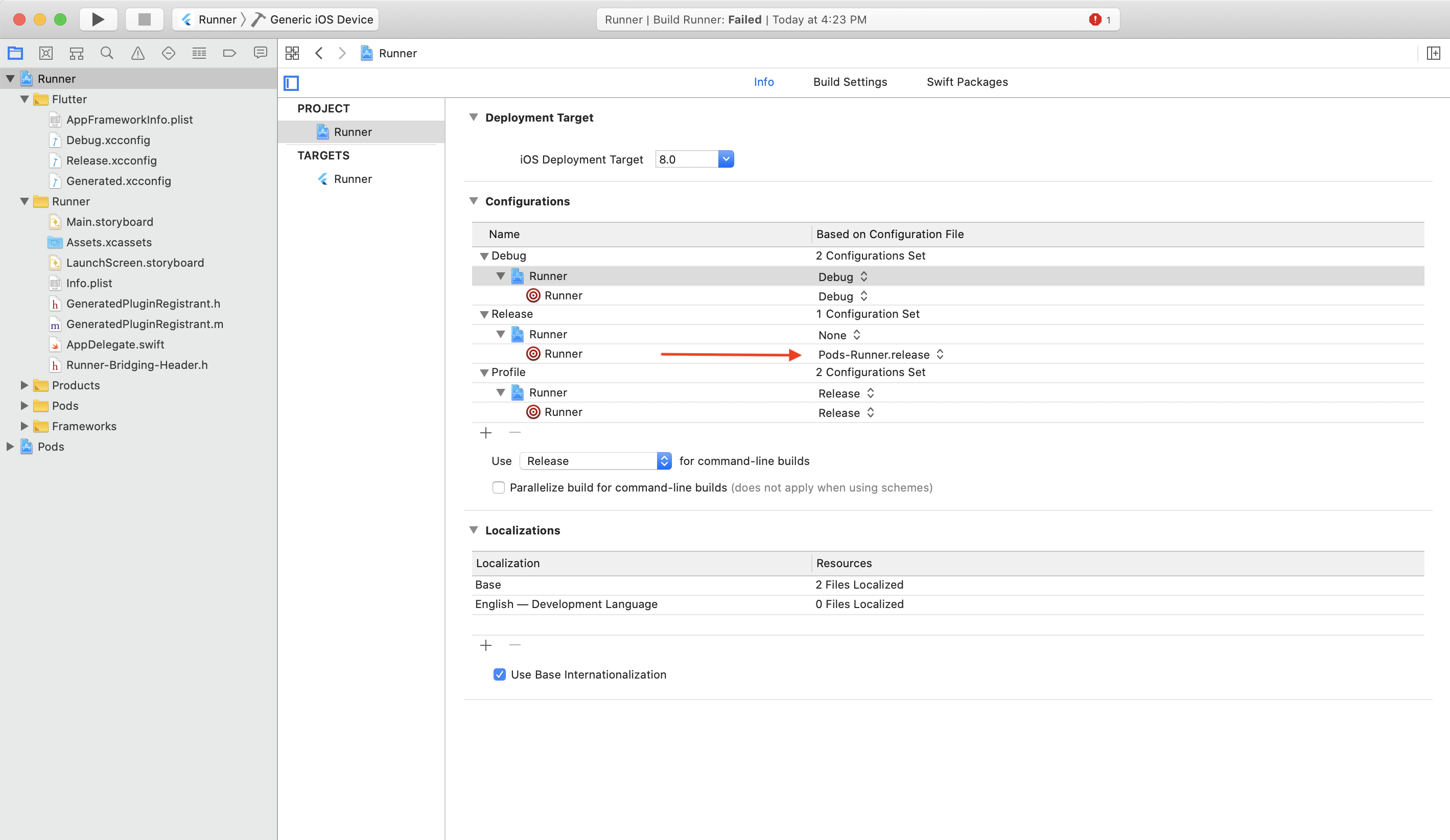1450x840 pixels.
Task: Uncheck Use Base Internationalization
Action: coord(500,674)
